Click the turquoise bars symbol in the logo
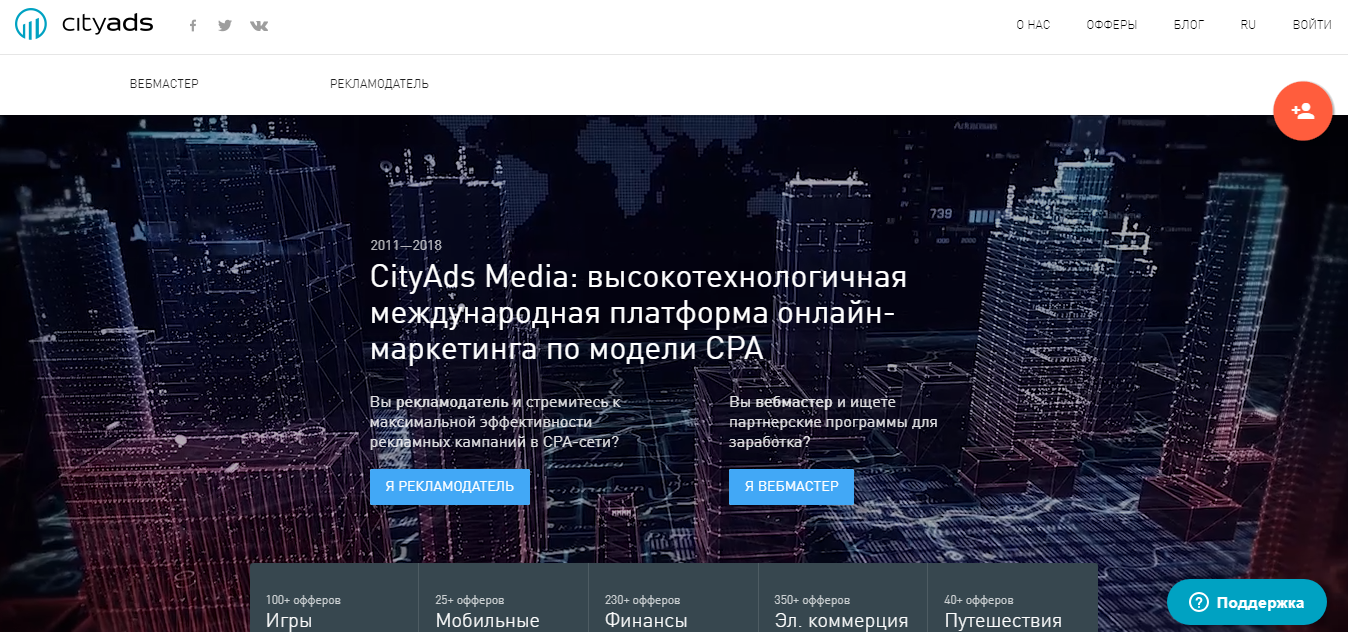The image size is (1348, 632). 33,23
